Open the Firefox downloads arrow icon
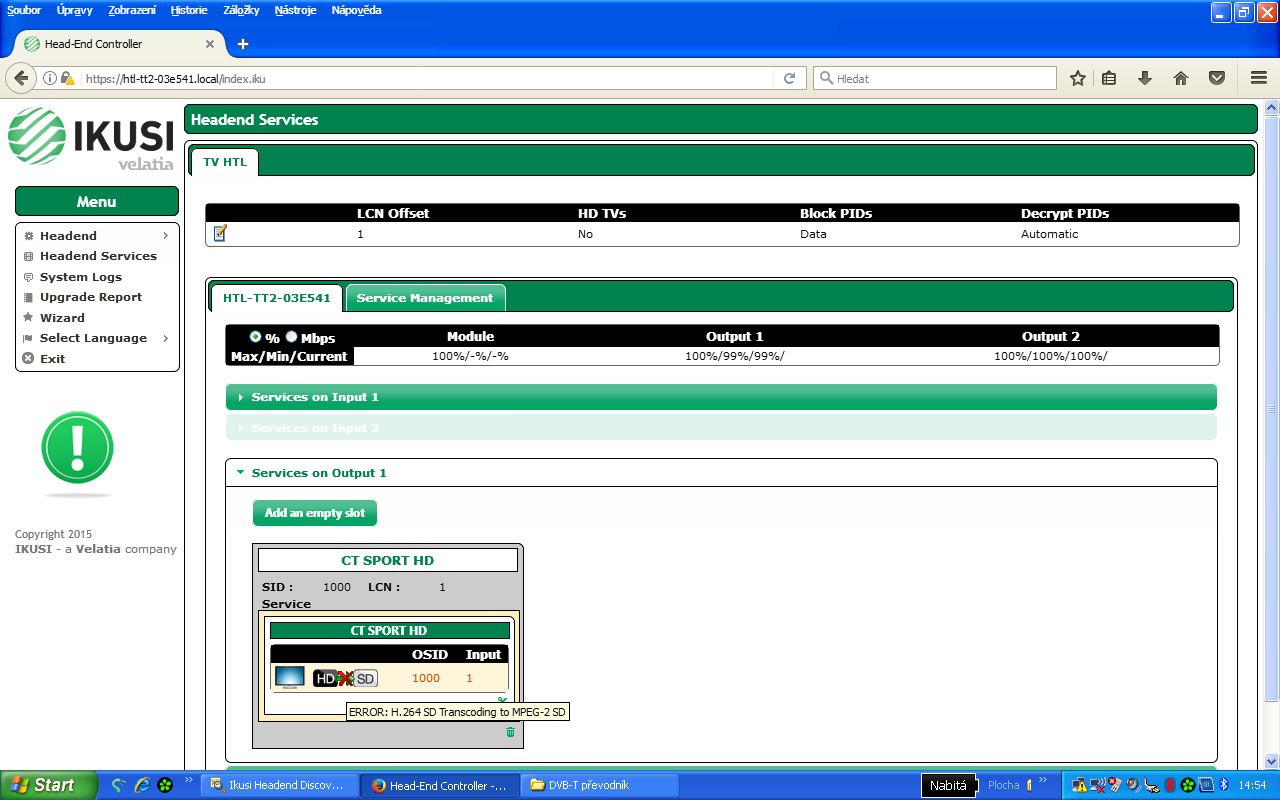The image size is (1280, 800). click(x=1145, y=78)
